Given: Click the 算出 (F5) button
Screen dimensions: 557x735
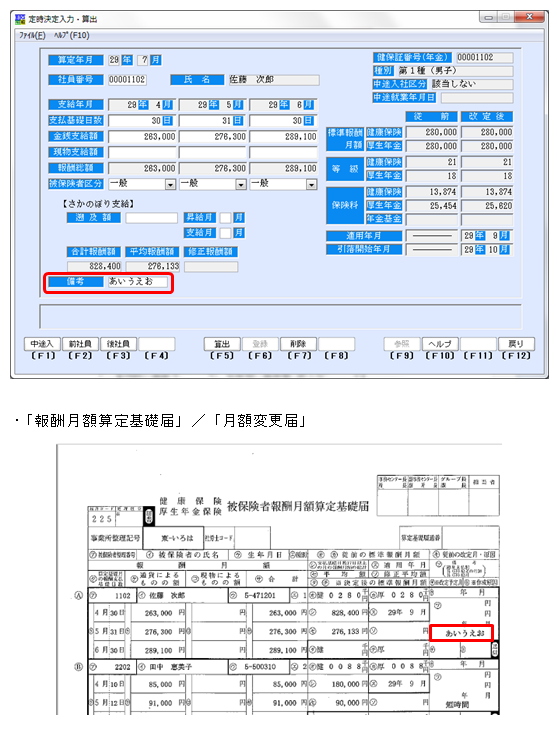Looking at the screenshot, I should coord(222,344).
